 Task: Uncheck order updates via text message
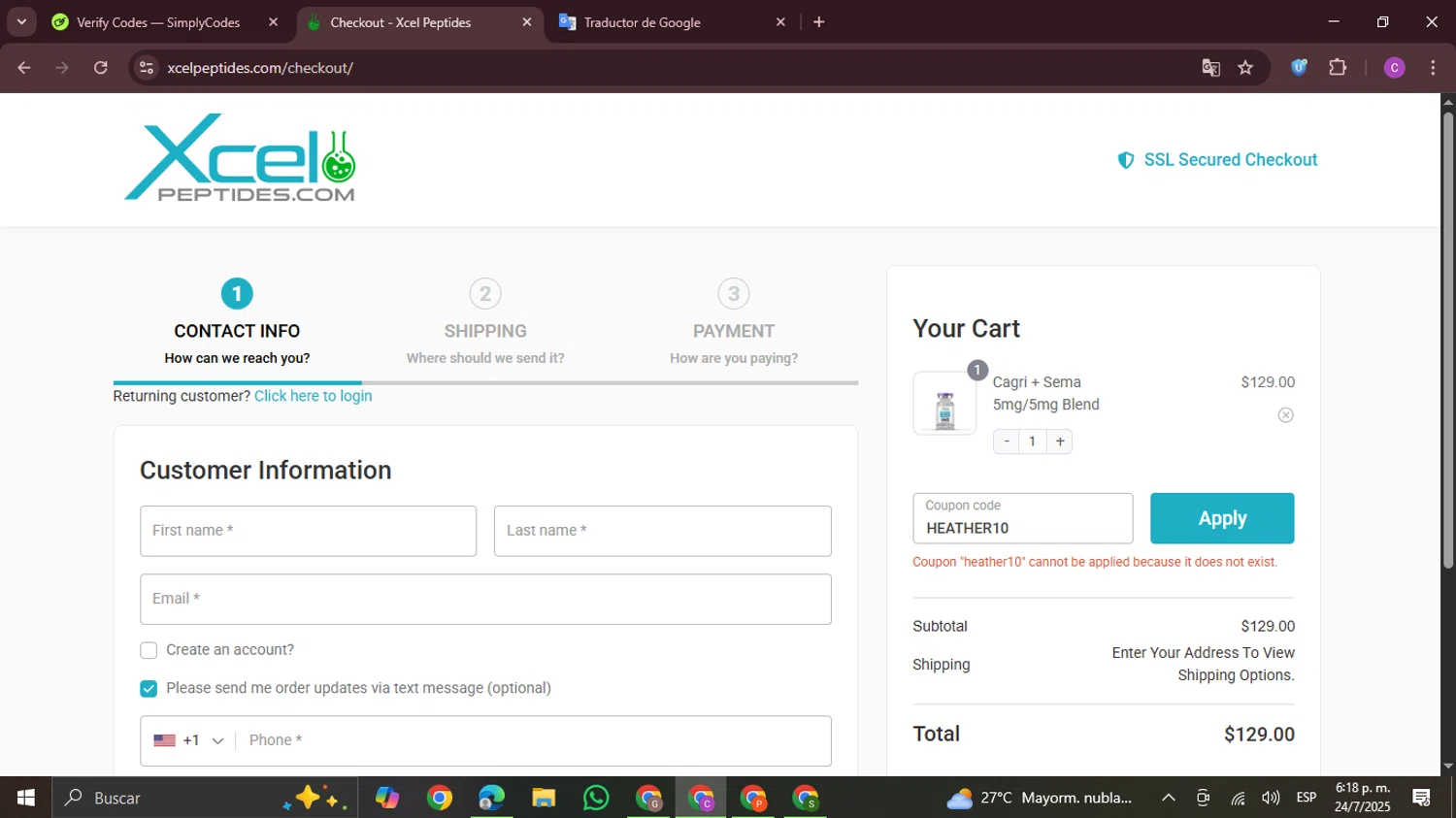tap(149, 688)
